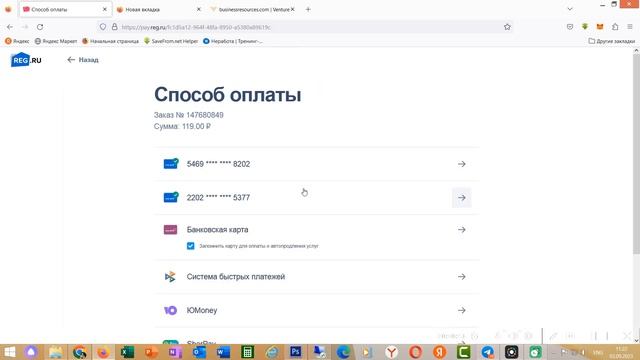Open the Неработа | Тренинг bookmark

tap(233, 41)
